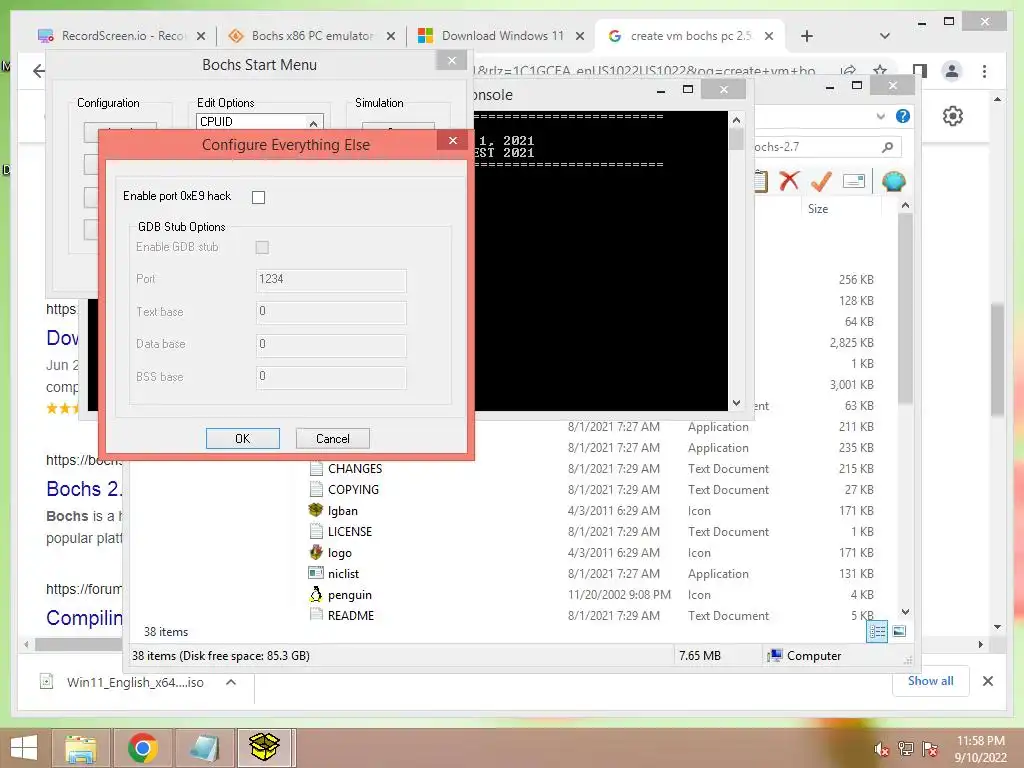Switch Explorer to large icons view
Image resolution: width=1024 pixels, height=768 pixels.
[x=899, y=631]
